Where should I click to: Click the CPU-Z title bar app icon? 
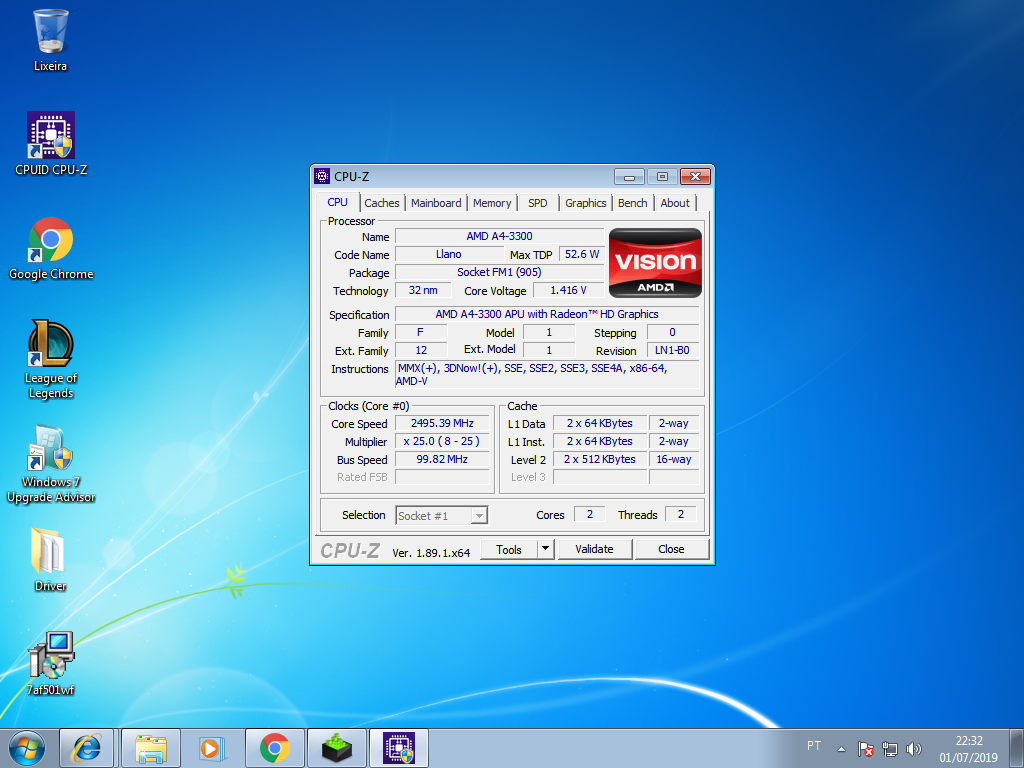click(x=322, y=176)
